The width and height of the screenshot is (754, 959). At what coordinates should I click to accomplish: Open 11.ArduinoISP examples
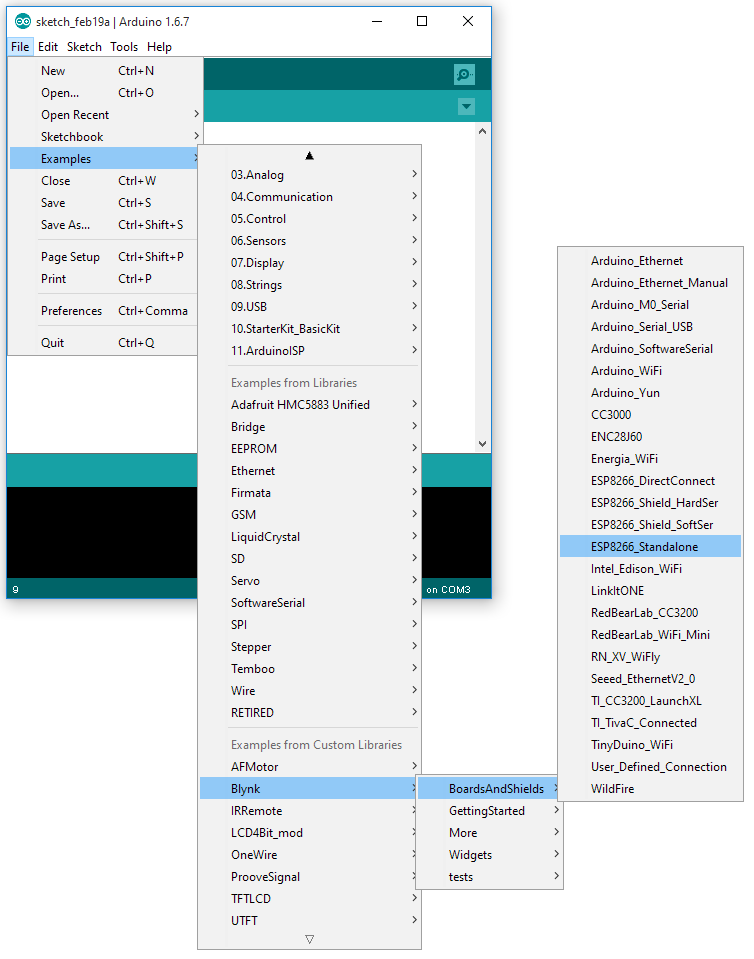click(x=309, y=351)
